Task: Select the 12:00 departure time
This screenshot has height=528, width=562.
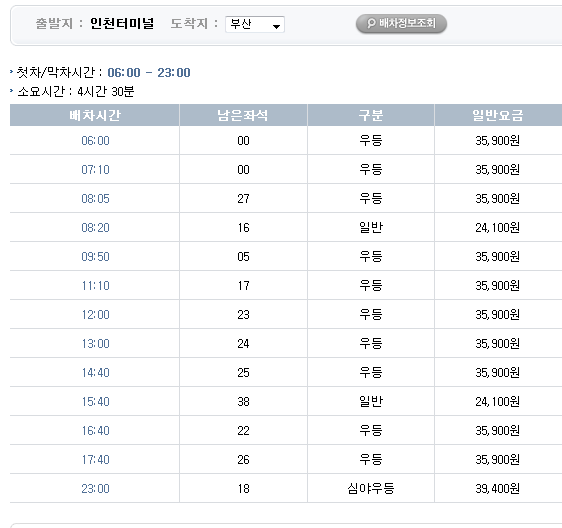Action: 95,315
